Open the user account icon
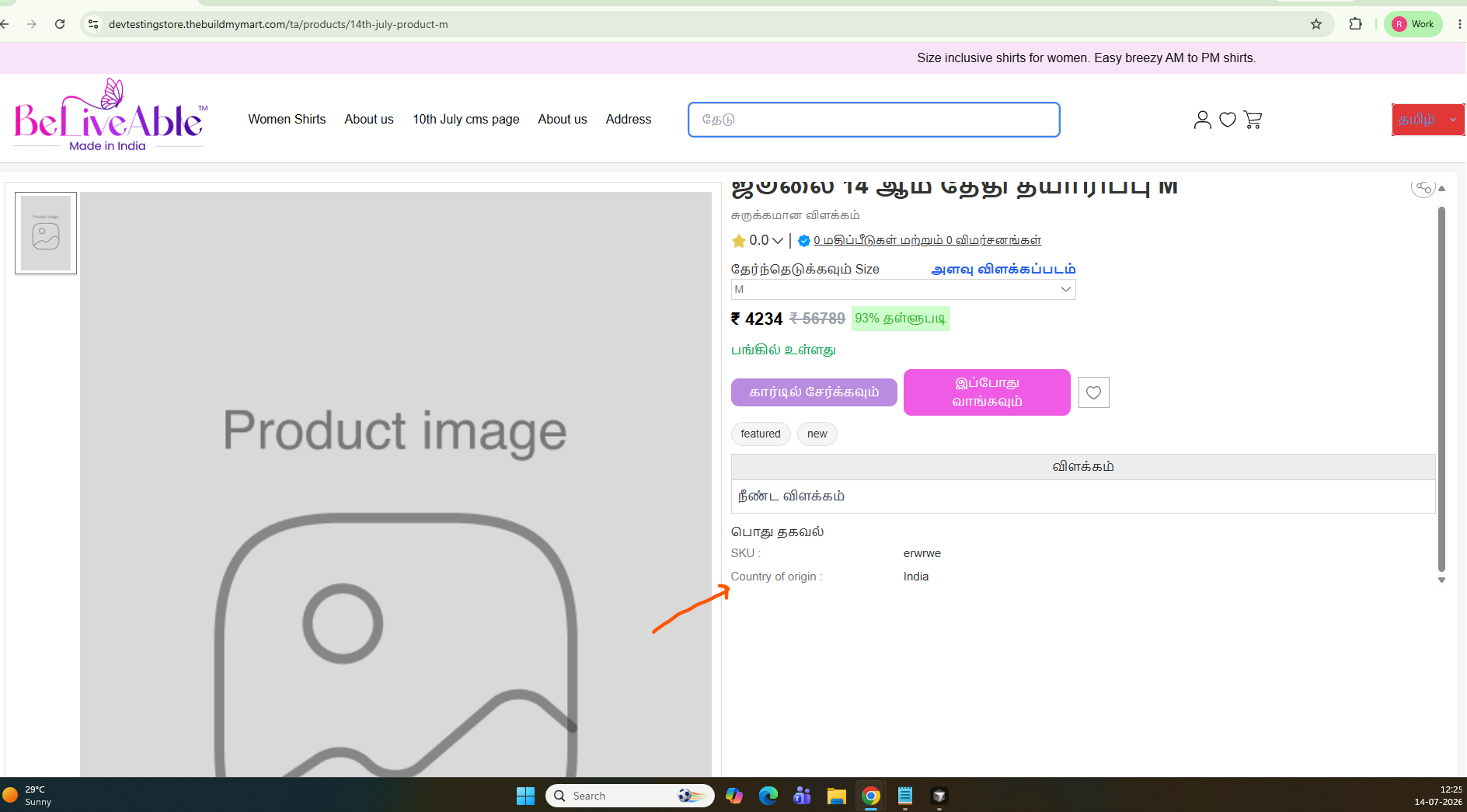This screenshot has height=812, width=1467. 1202,120
